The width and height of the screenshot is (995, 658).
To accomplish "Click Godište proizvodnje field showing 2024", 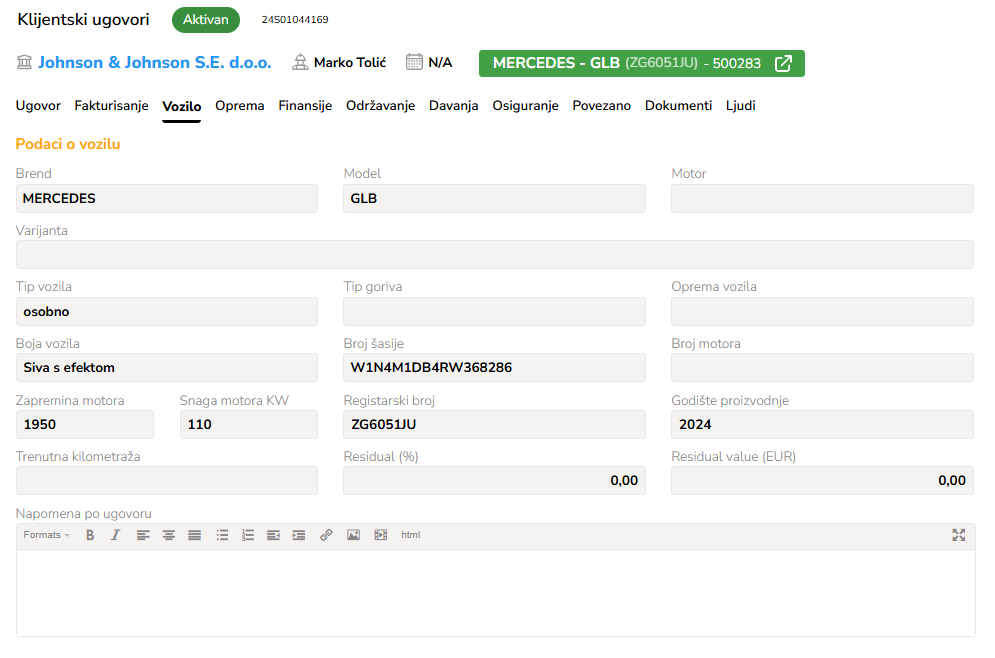I will click(822, 424).
